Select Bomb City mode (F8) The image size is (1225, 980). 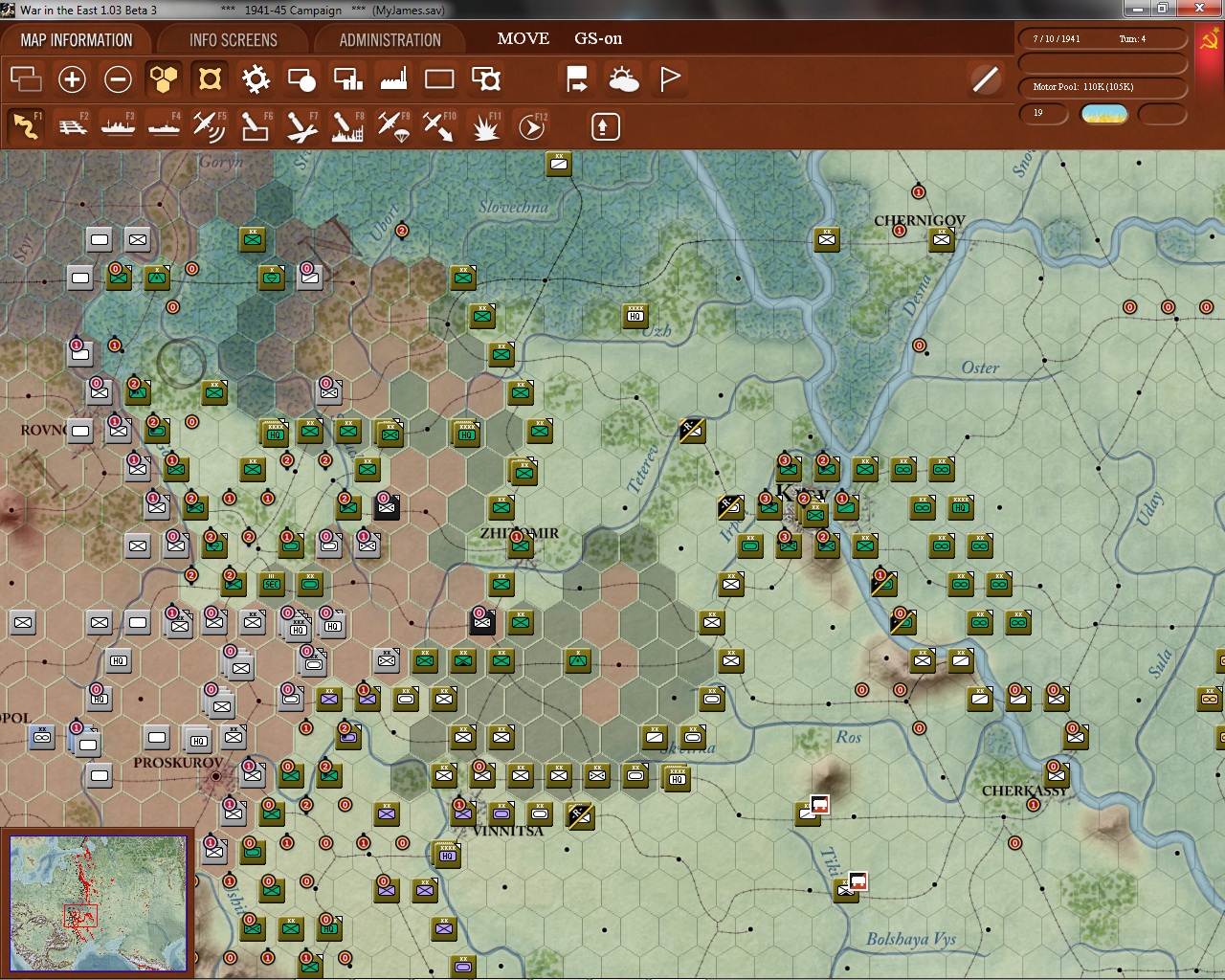tap(347, 126)
